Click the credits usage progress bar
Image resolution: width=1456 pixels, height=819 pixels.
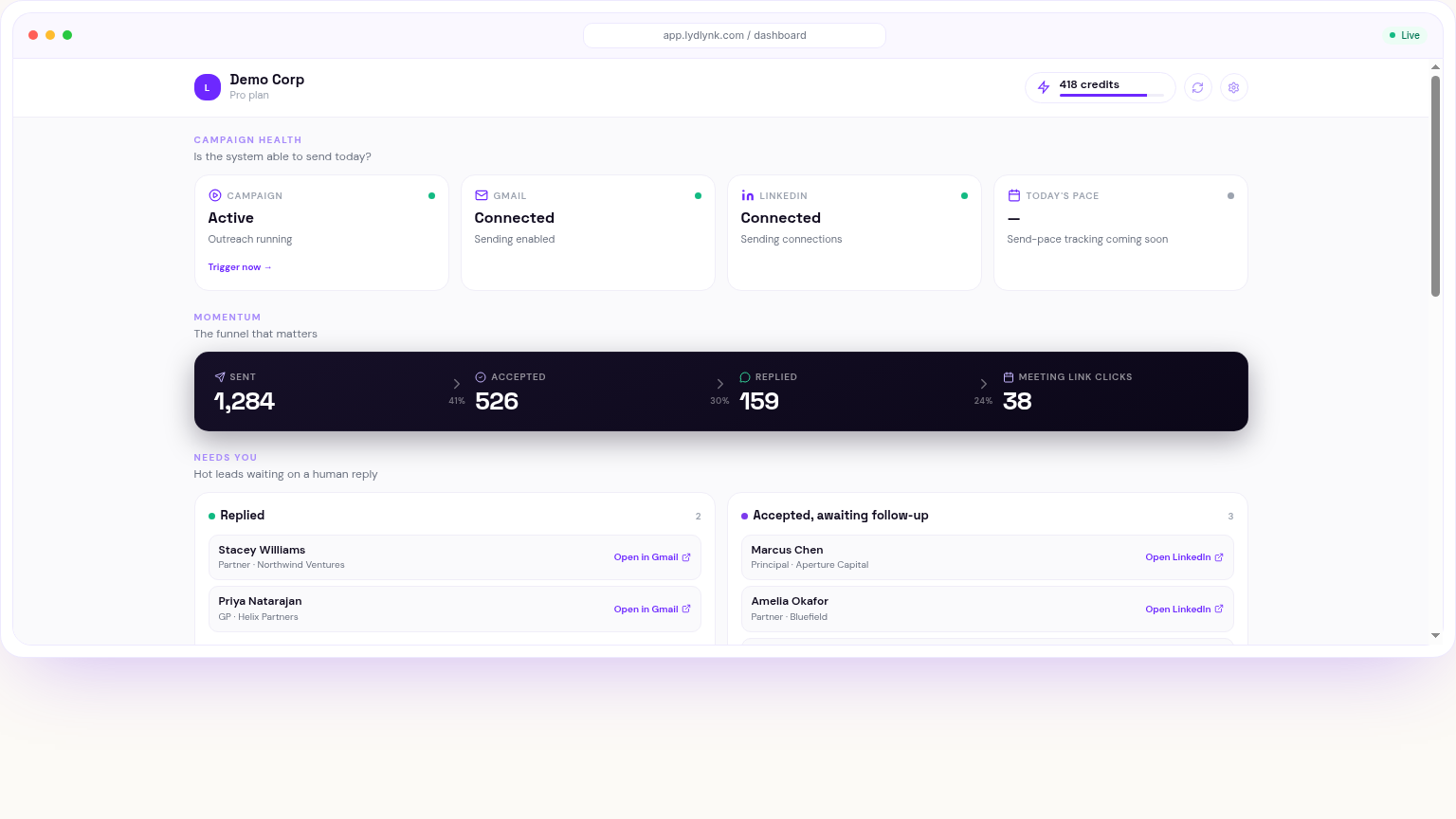[1112, 96]
